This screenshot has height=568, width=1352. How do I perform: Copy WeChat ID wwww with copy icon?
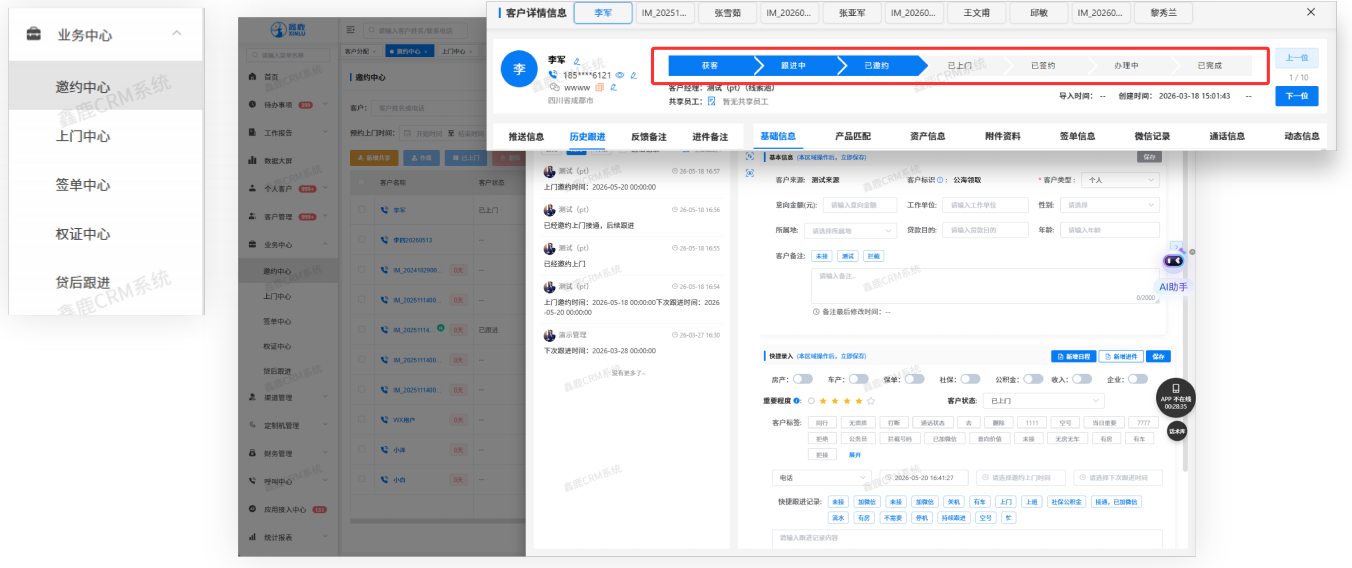(x=600, y=88)
